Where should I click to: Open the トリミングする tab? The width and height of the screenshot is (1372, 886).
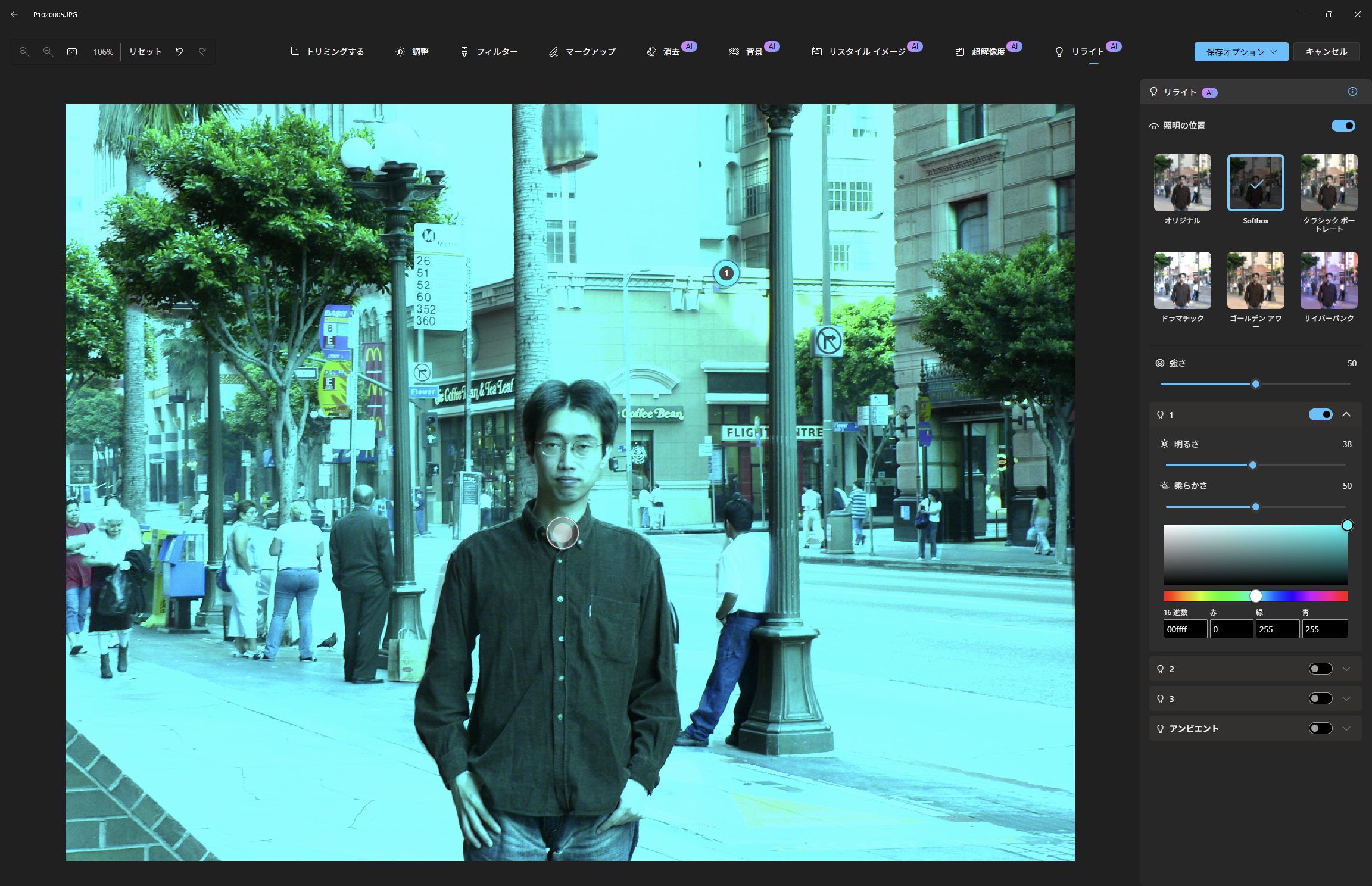[327, 52]
